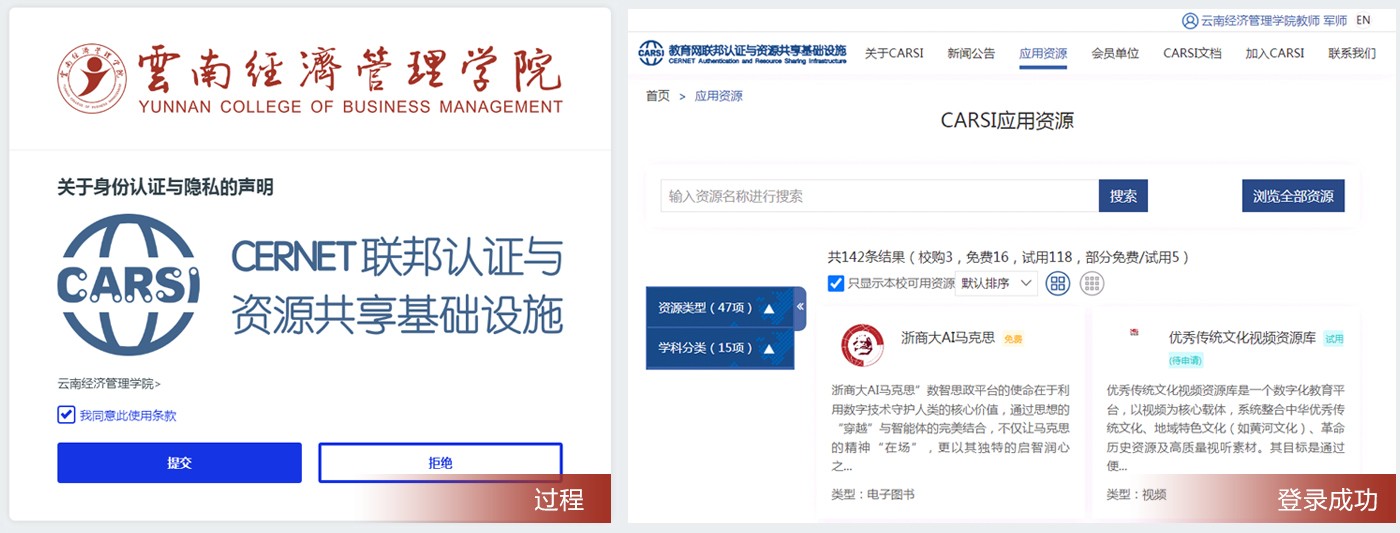
Task: Click 类型：电子图书 text
Action: pos(873,494)
